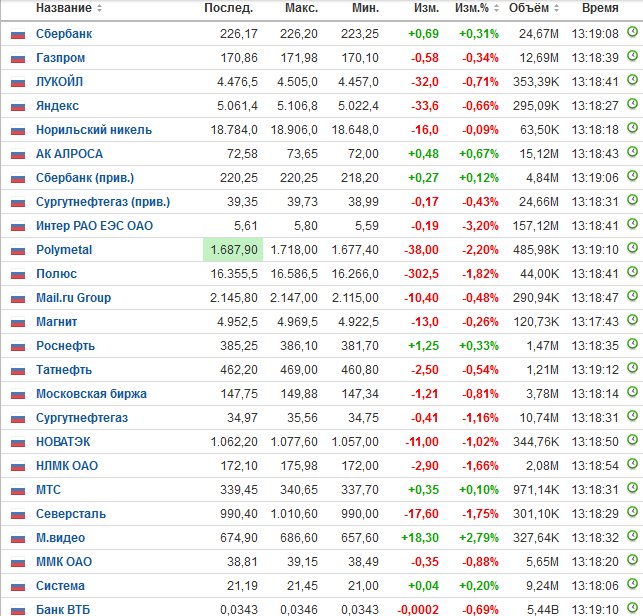Click the Russian flag icon beside Московская биржа
This screenshot has height=616, width=643.
click(x=18, y=395)
